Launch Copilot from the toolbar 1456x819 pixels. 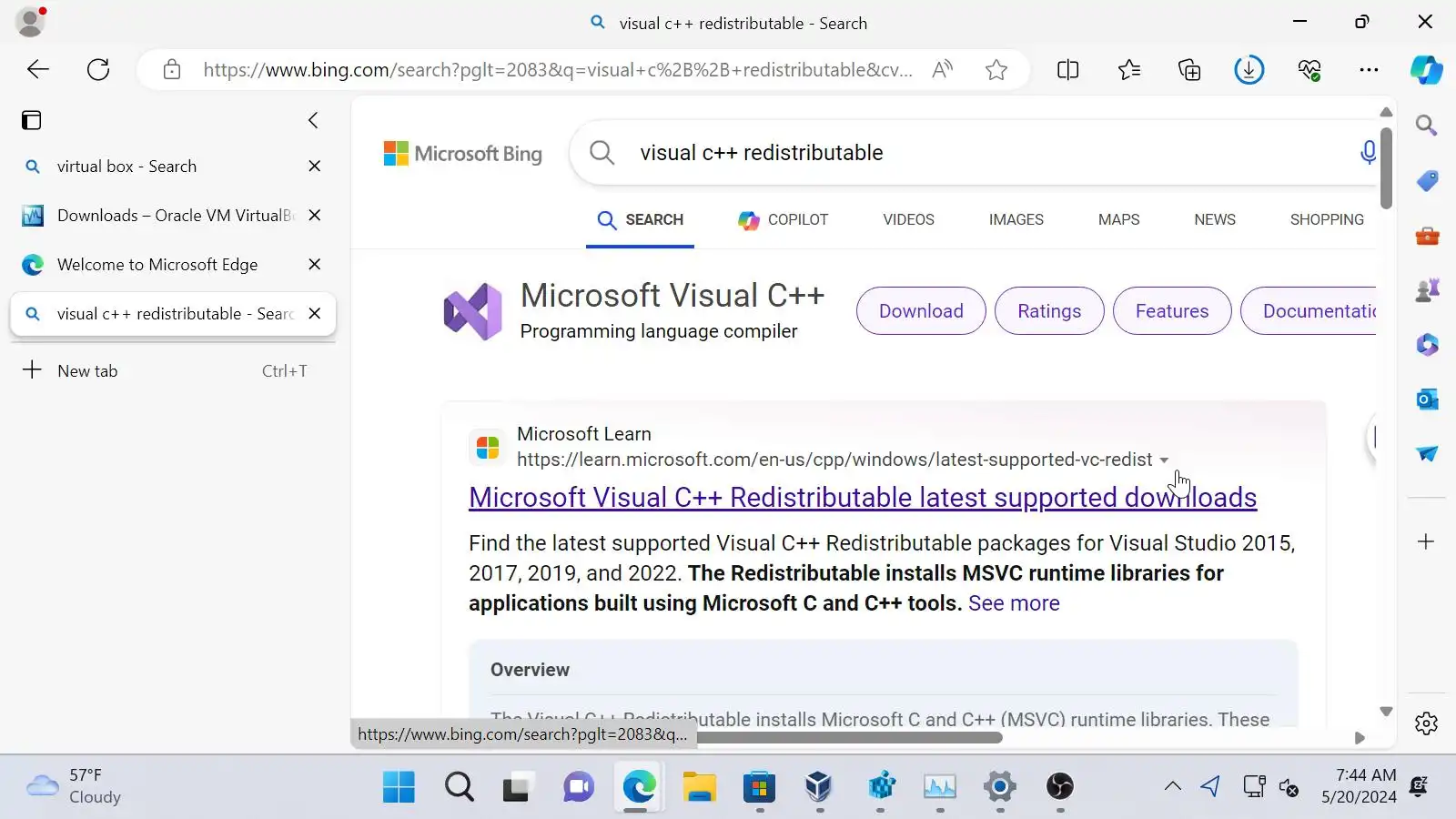tap(1426, 69)
